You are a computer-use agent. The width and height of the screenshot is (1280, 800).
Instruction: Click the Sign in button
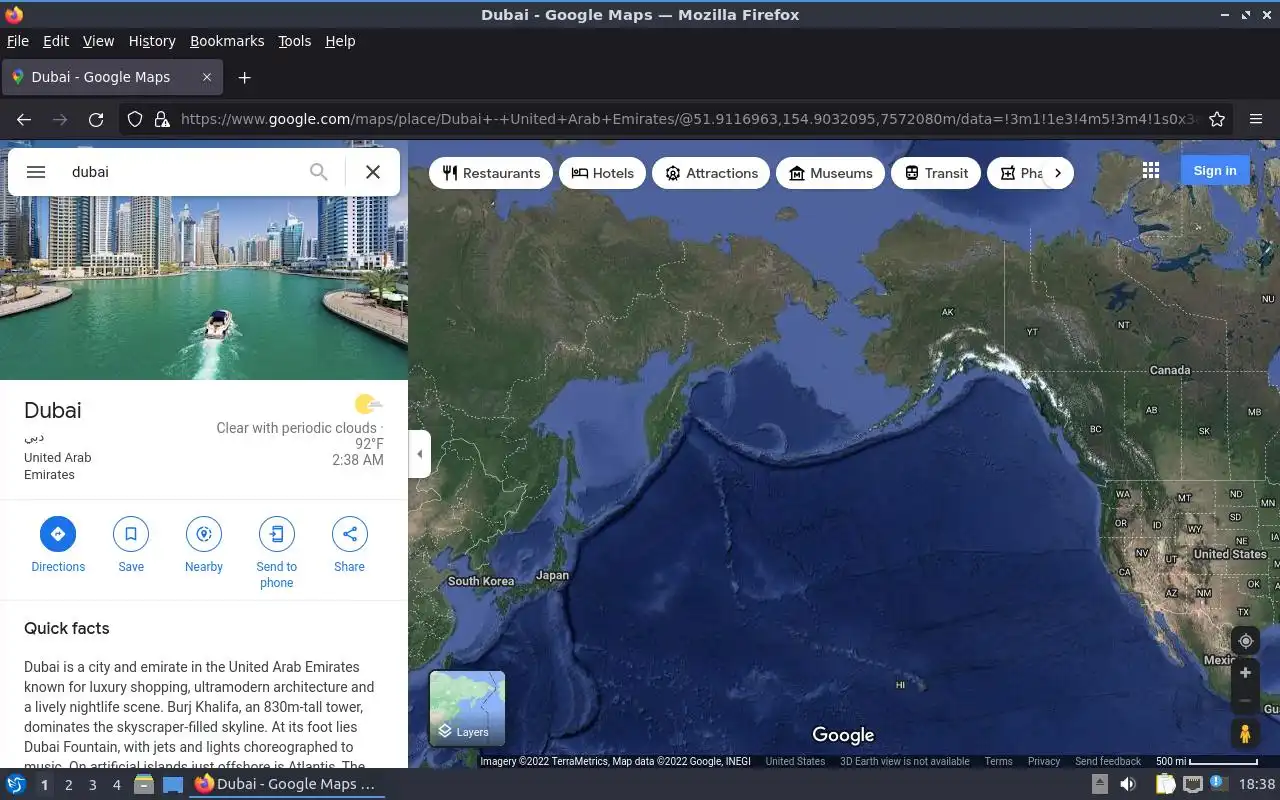[x=1215, y=171]
